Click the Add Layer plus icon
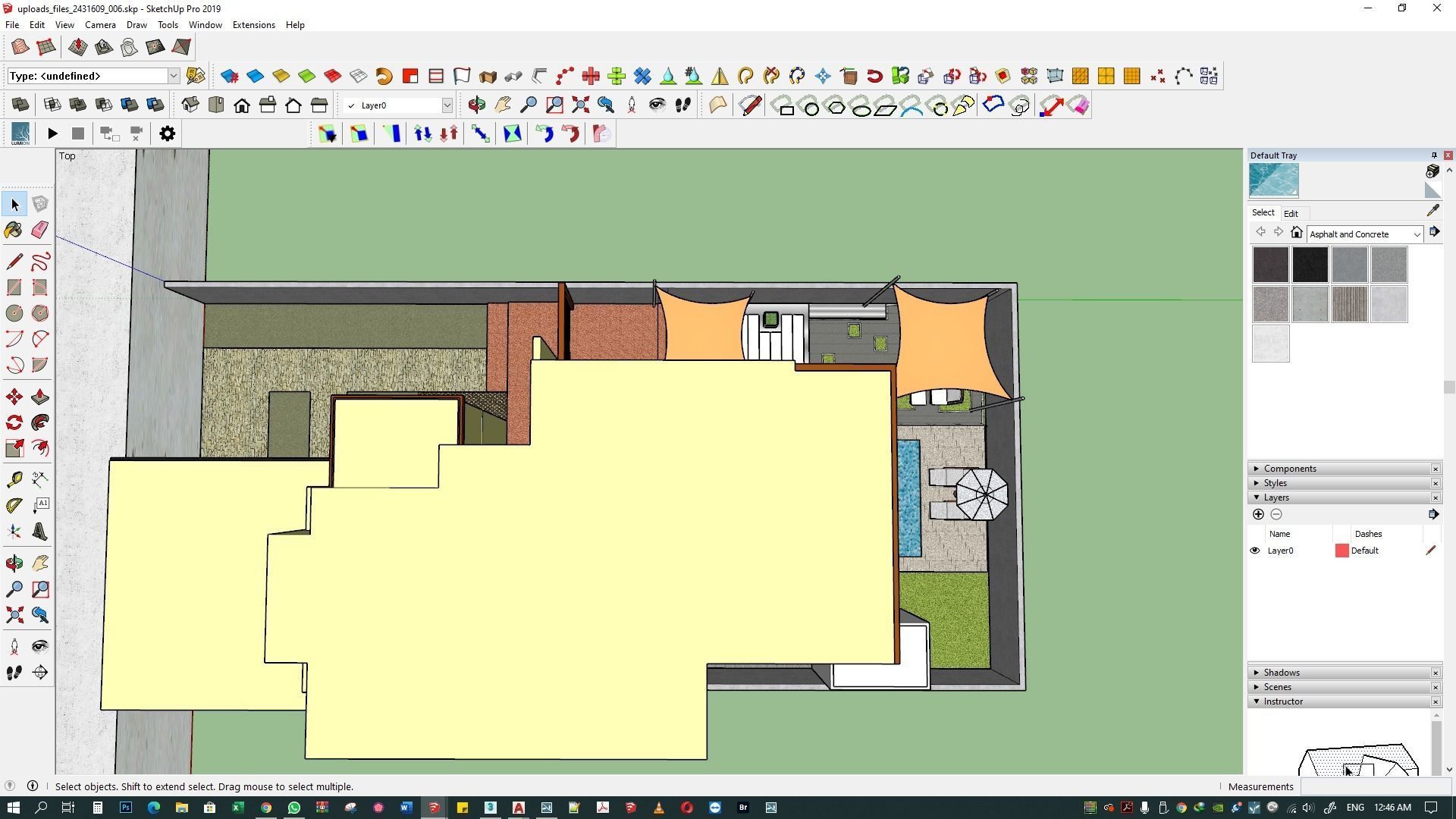 tap(1258, 515)
